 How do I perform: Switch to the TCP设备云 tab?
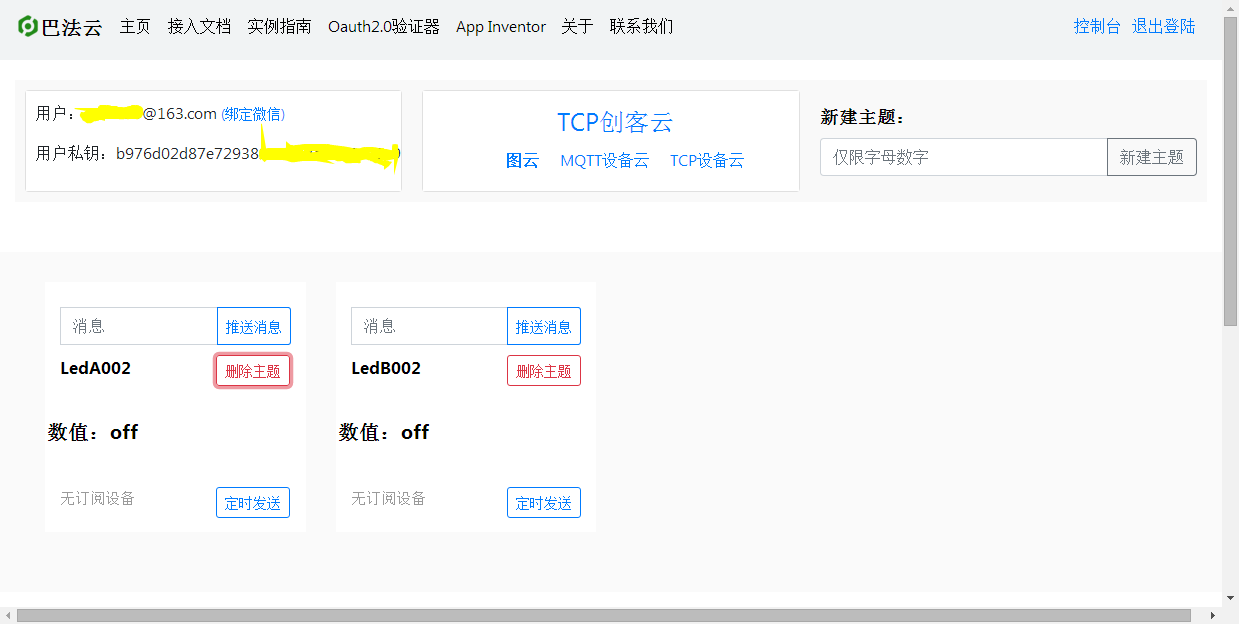click(707, 160)
